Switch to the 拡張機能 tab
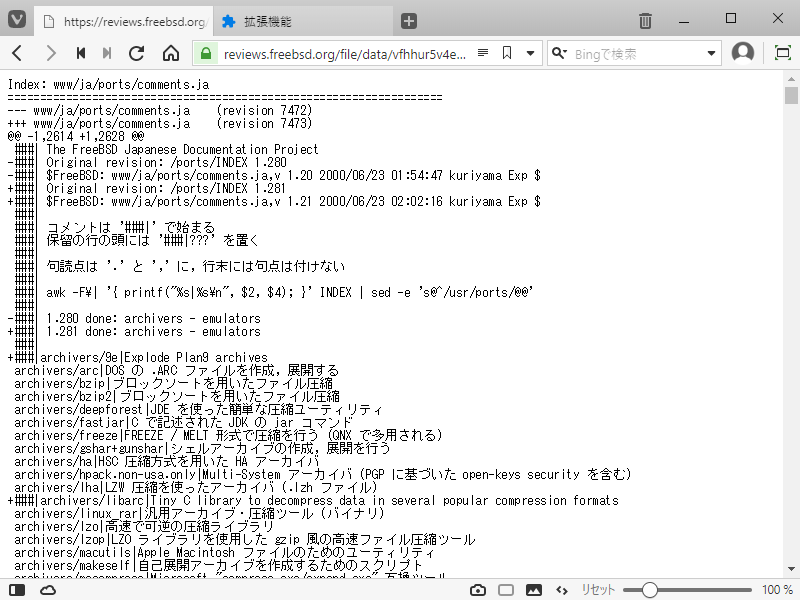 click(x=303, y=21)
